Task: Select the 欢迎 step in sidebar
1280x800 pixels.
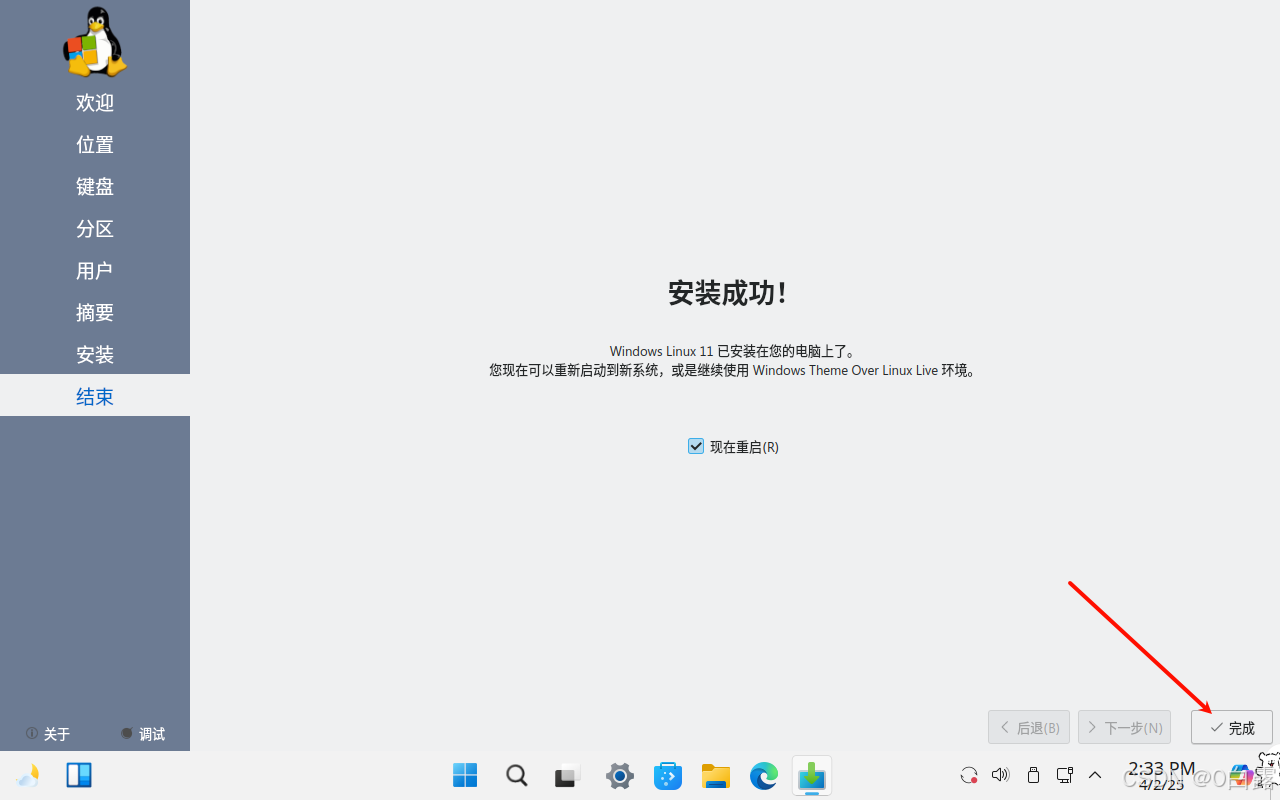Action: (95, 103)
